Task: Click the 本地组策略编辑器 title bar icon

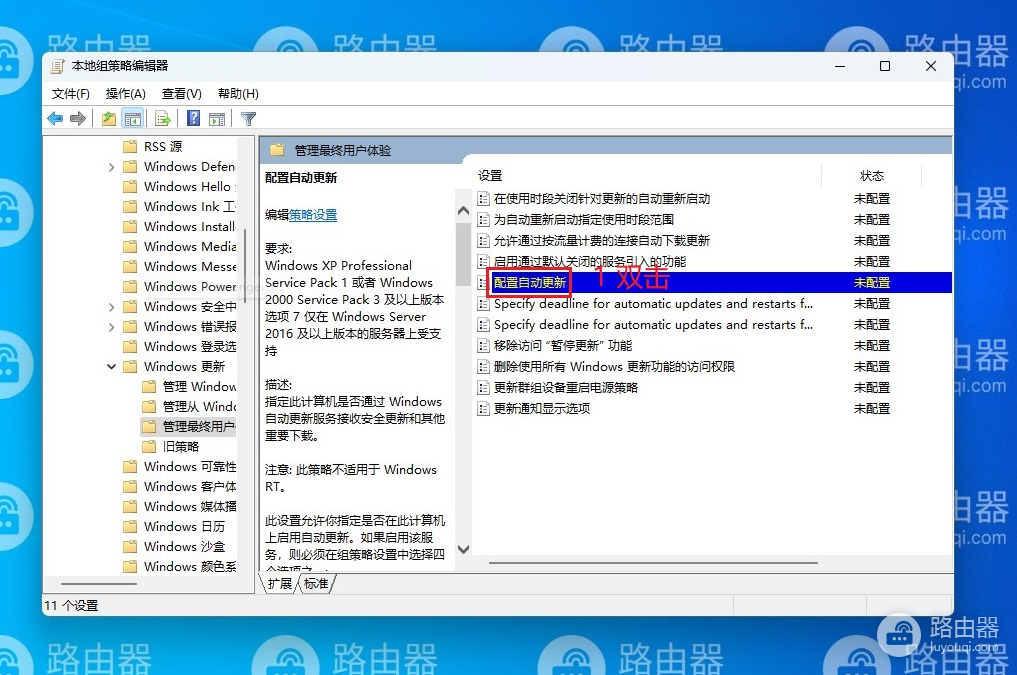Action: 58,66
